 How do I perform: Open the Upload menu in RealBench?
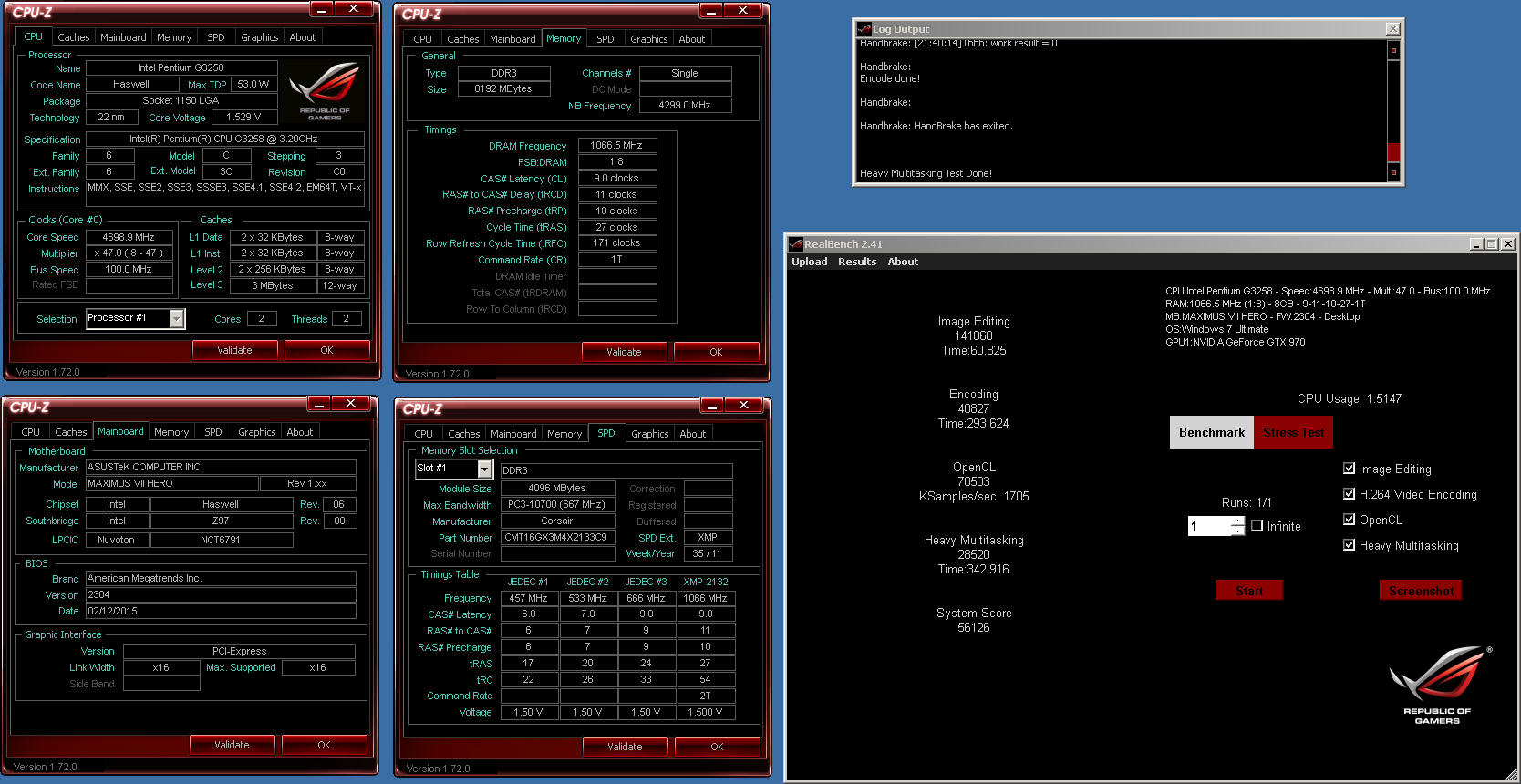[x=809, y=262]
